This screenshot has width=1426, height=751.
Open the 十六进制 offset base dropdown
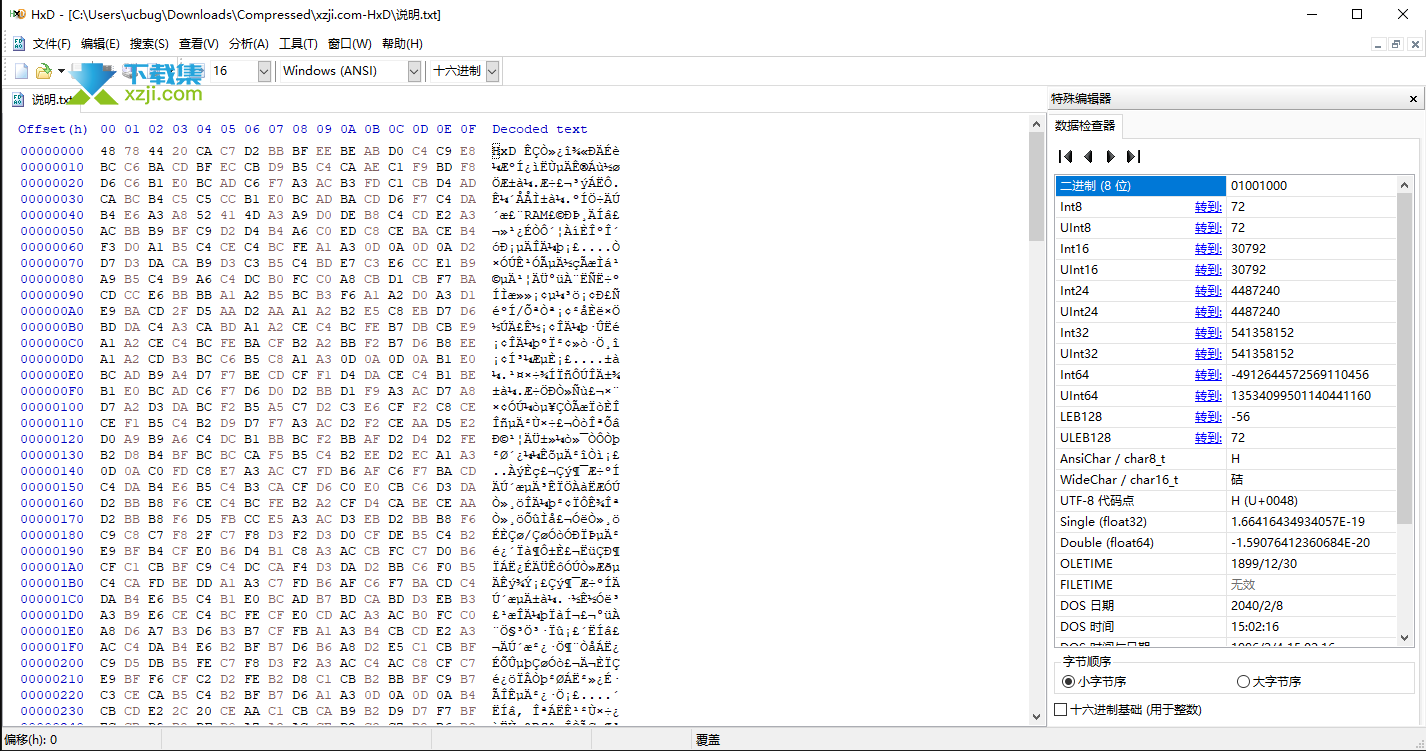(492, 71)
